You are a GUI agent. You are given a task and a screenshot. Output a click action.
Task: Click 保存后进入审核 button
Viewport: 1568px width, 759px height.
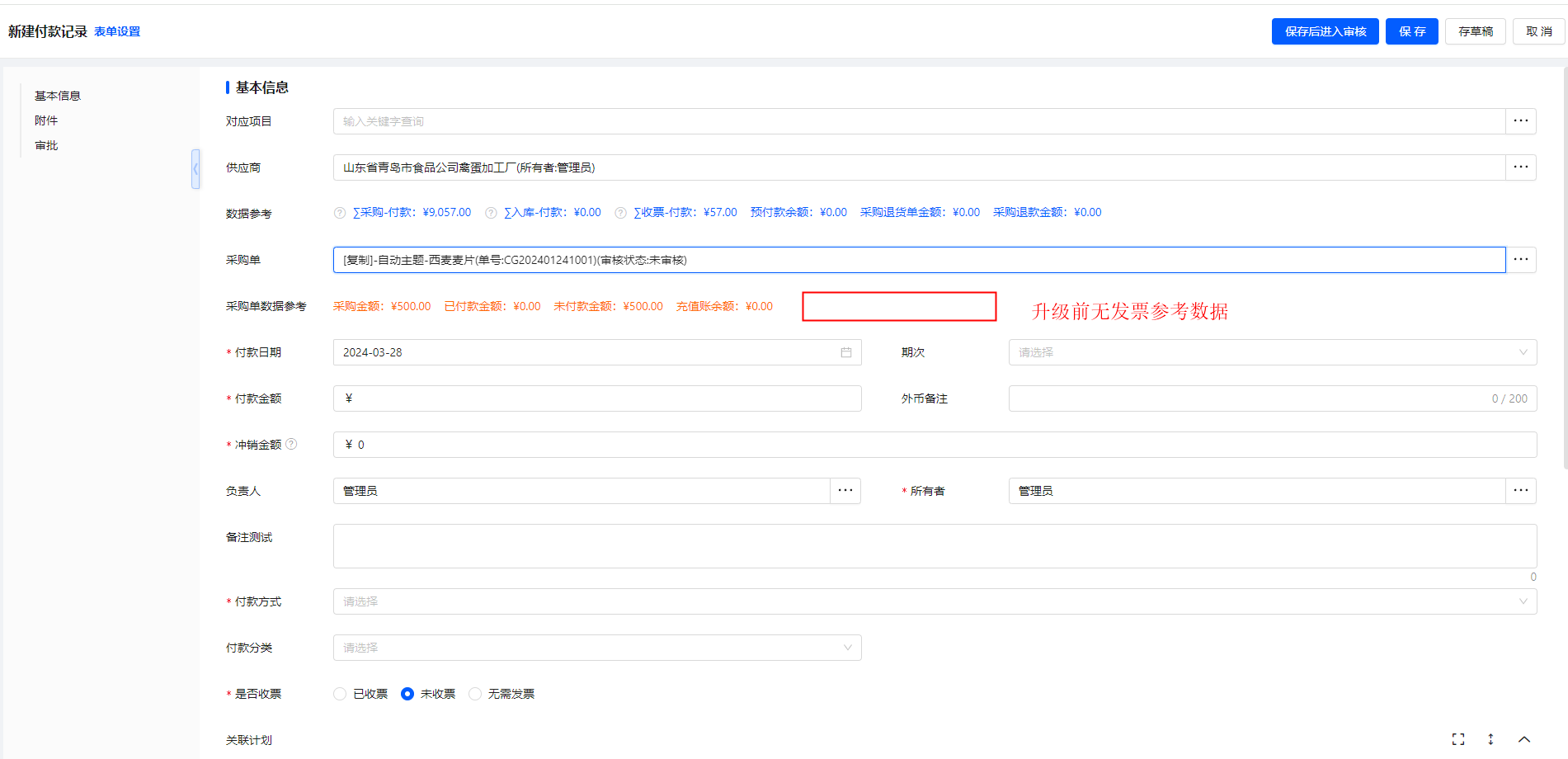pos(1326,31)
